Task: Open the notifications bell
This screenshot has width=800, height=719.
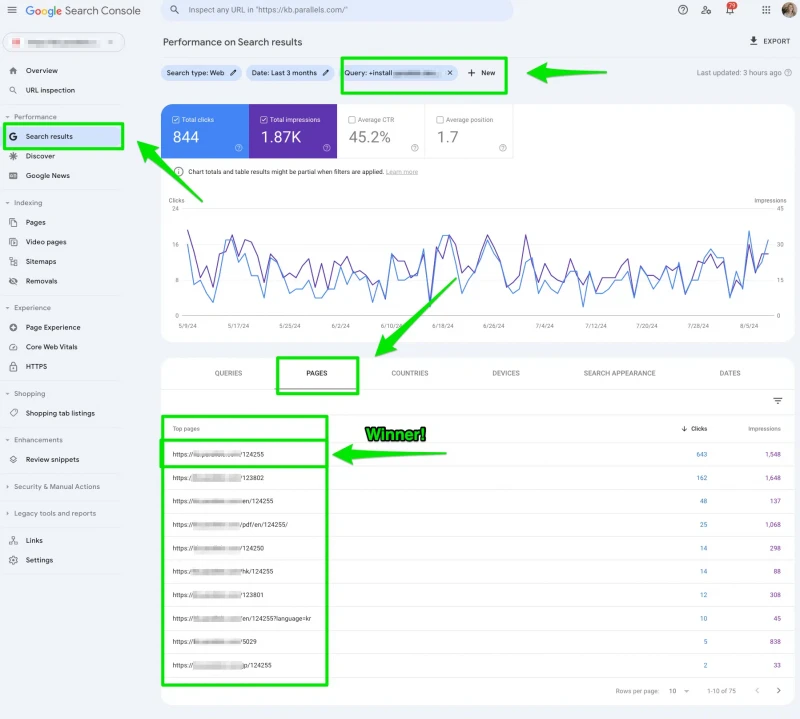Action: (730, 9)
